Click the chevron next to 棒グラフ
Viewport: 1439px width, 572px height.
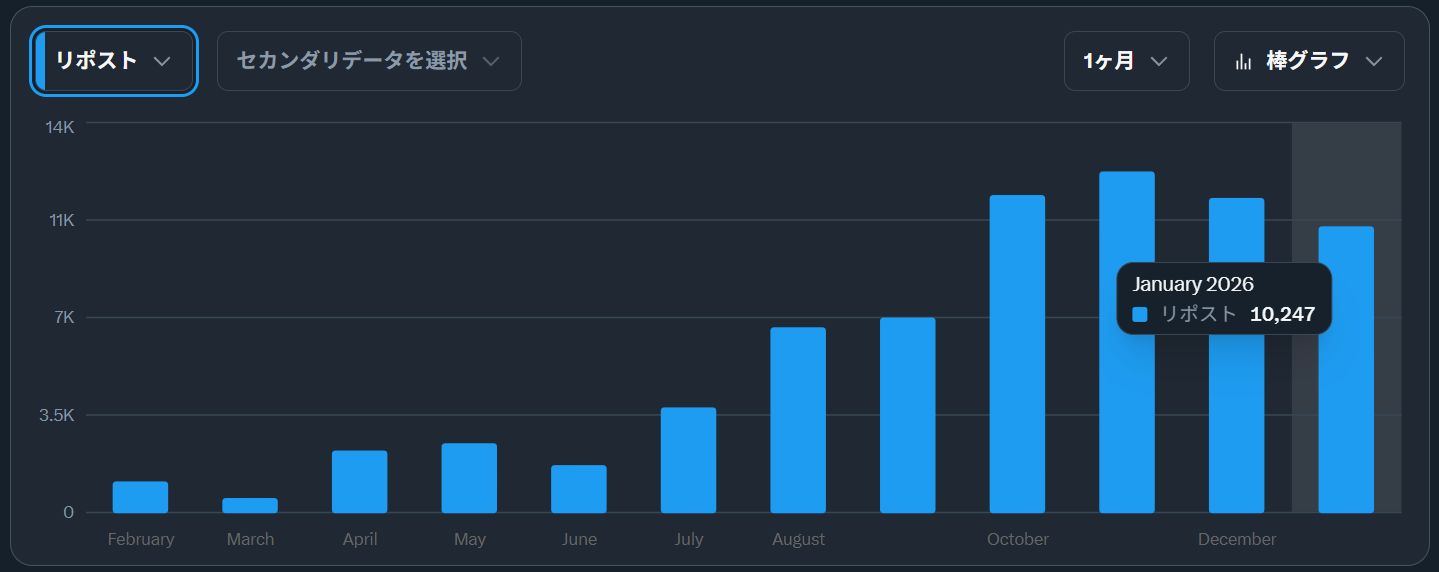tap(1374, 61)
